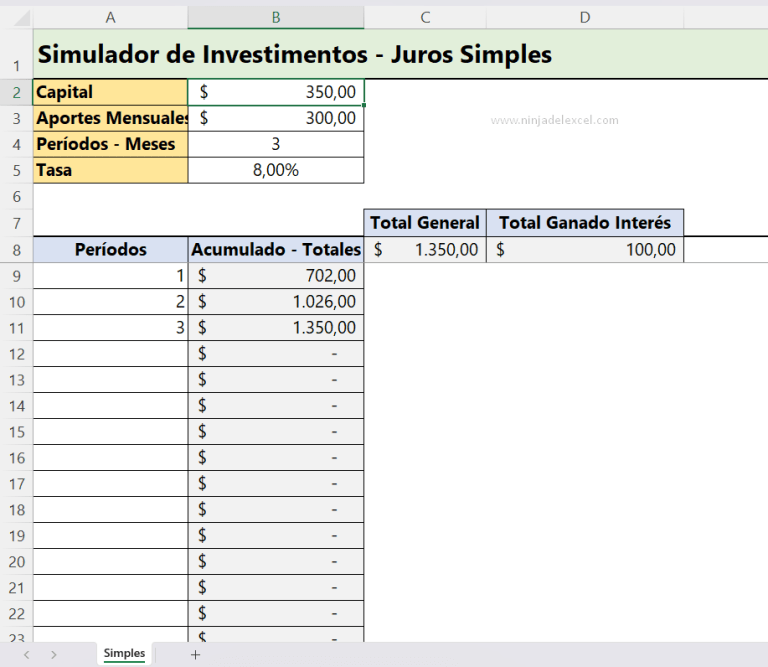Image resolution: width=768 pixels, height=667 pixels.
Task: Select period 2 cell in row 10
Action: coord(110,302)
